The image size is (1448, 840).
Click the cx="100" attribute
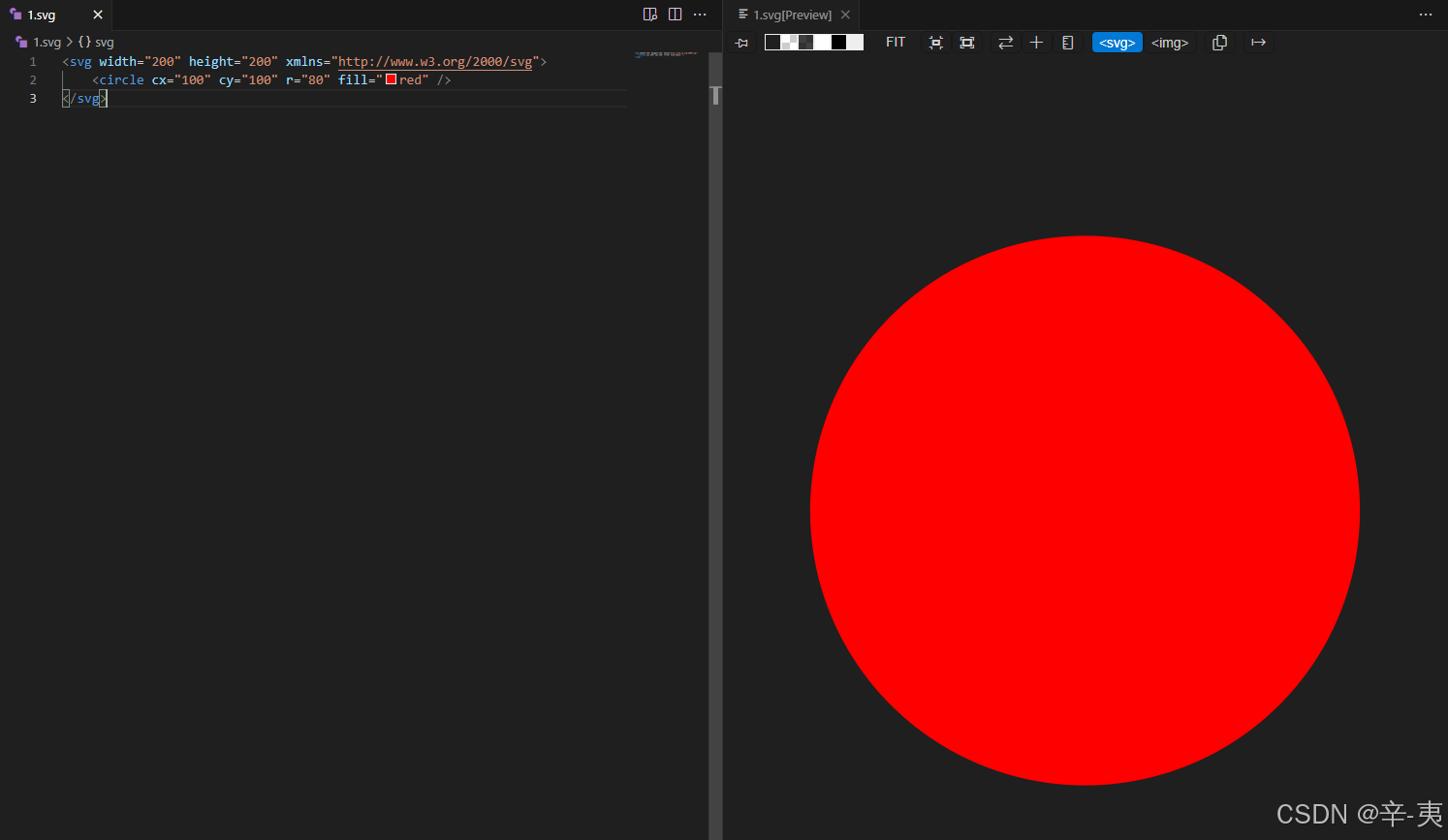(181, 80)
